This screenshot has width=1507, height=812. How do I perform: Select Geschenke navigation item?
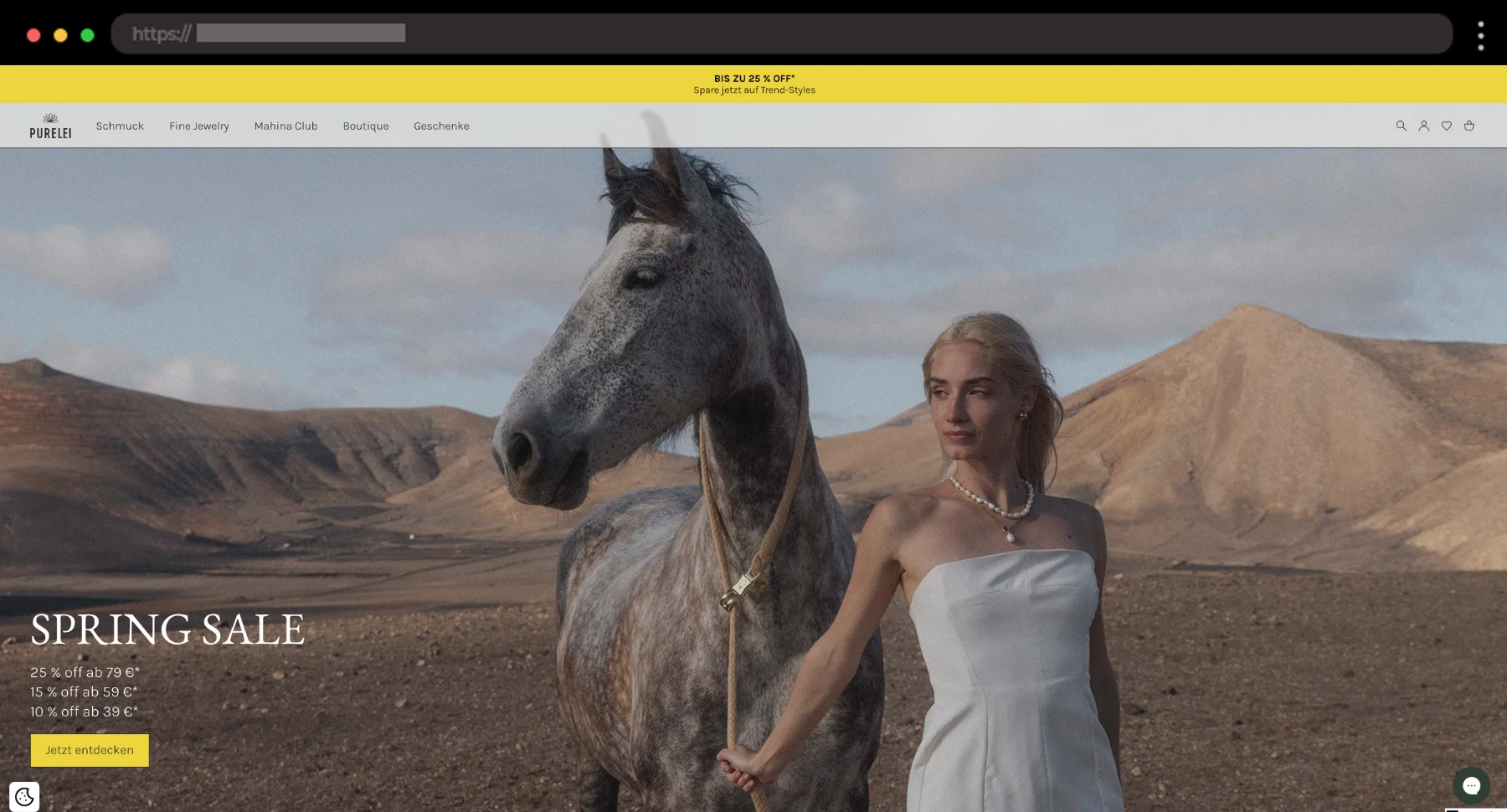point(441,126)
